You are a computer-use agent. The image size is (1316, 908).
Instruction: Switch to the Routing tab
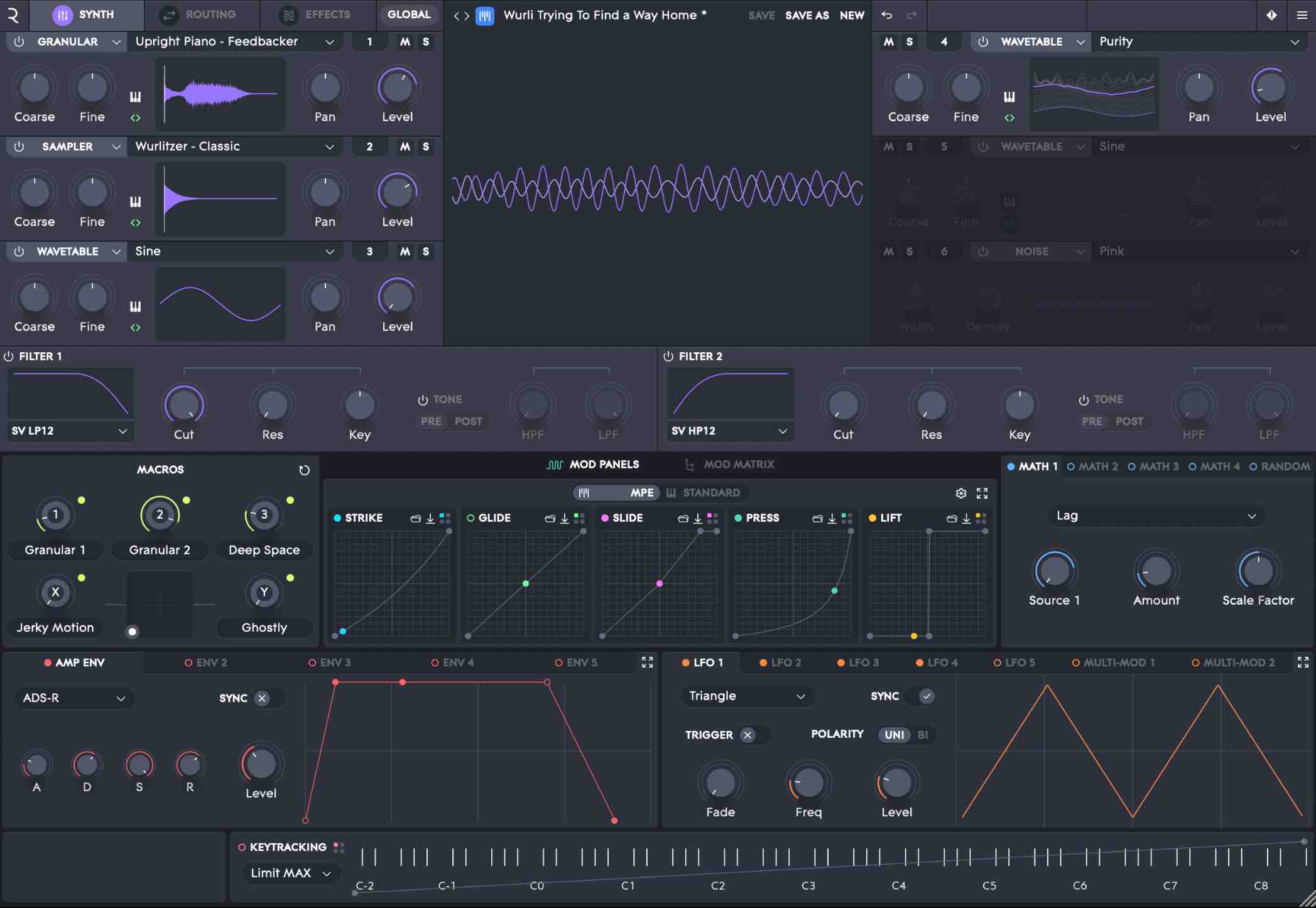[x=201, y=14]
